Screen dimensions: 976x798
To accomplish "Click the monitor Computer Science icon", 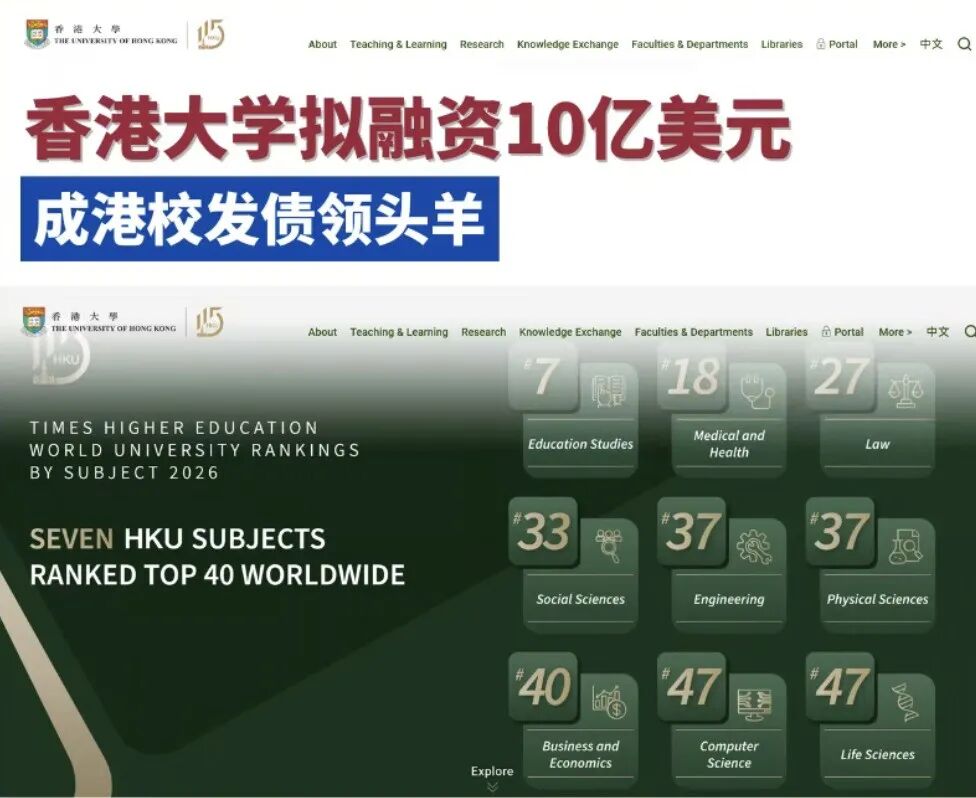I will tap(754, 703).
